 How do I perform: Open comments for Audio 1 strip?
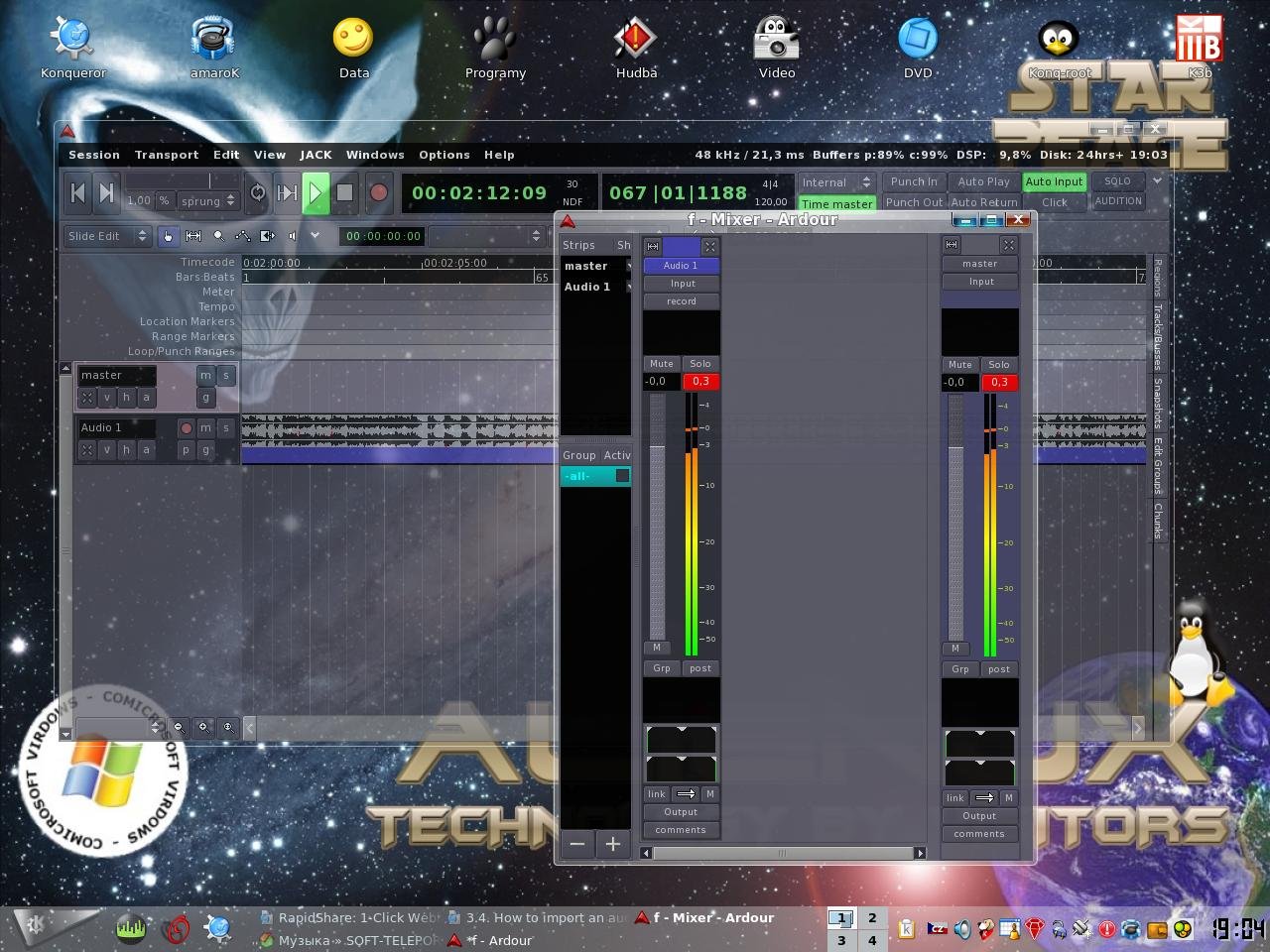(x=682, y=830)
